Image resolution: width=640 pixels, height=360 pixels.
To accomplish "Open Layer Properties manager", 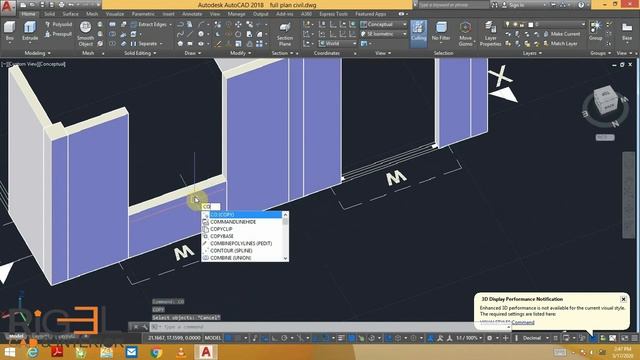I will coord(490,34).
